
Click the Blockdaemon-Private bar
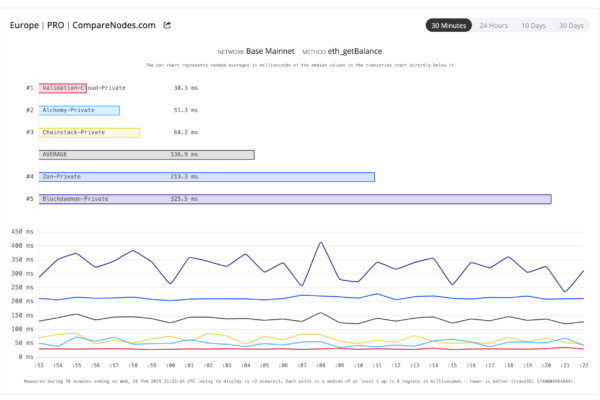(295, 199)
